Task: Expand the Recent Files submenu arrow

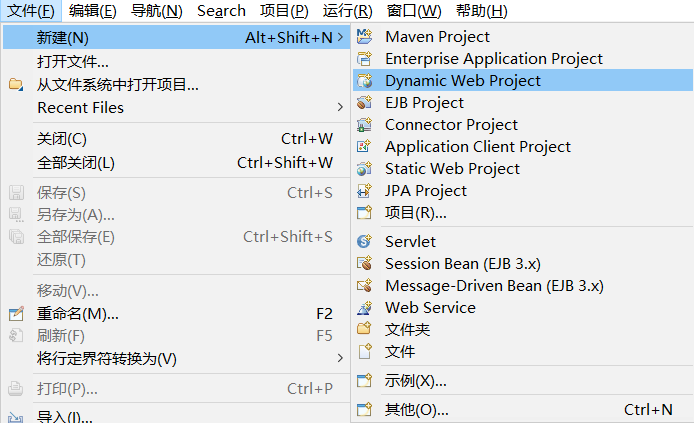Action: click(340, 107)
